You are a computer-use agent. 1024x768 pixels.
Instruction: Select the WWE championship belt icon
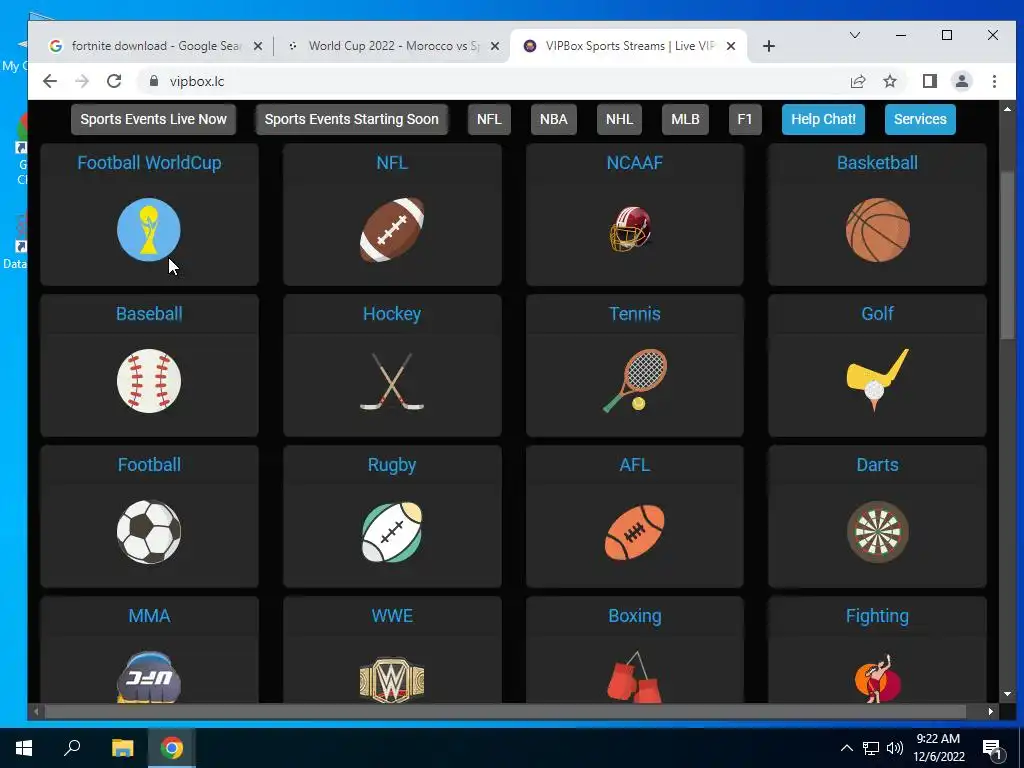click(392, 680)
